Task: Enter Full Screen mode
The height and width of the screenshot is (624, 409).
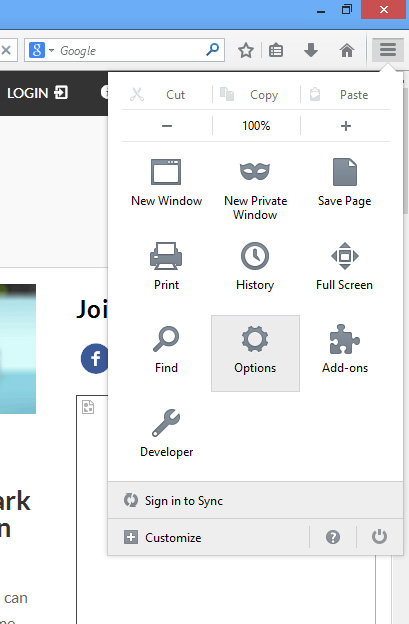Action: tap(345, 266)
